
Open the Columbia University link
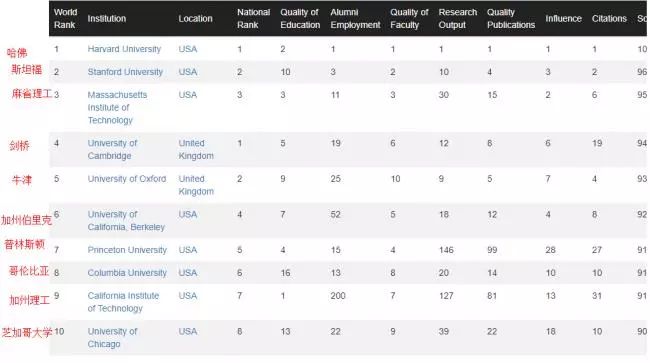click(127, 273)
